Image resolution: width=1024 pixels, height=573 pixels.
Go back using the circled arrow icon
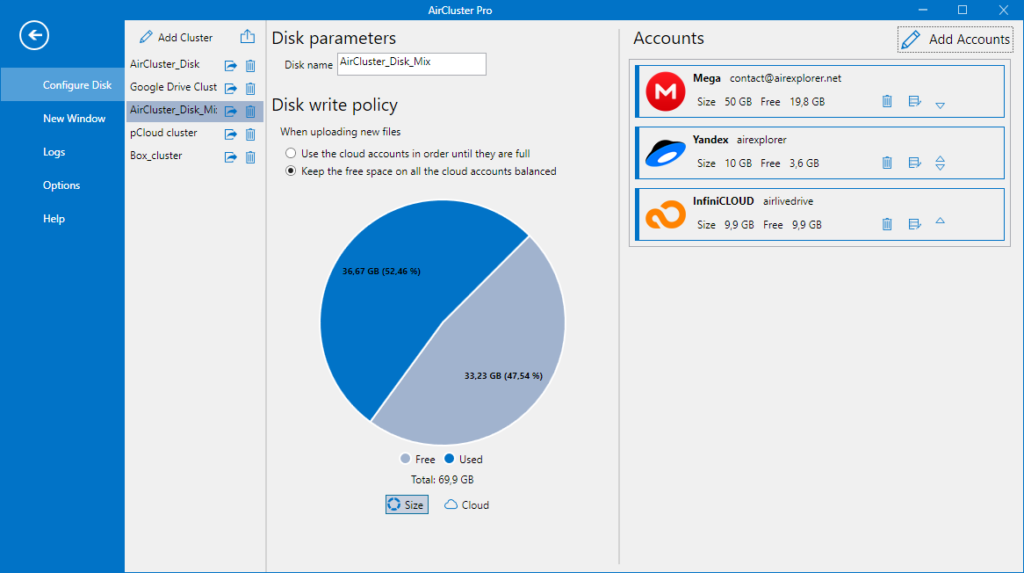tap(34, 35)
